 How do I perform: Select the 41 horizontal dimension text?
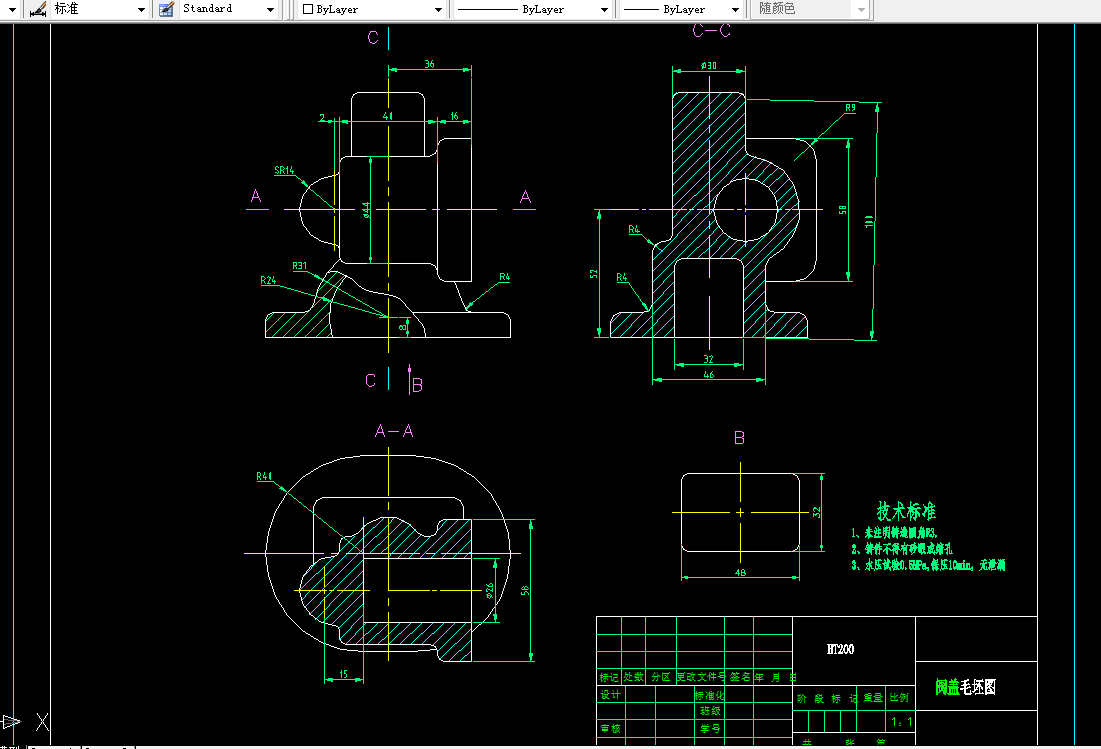[x=388, y=116]
